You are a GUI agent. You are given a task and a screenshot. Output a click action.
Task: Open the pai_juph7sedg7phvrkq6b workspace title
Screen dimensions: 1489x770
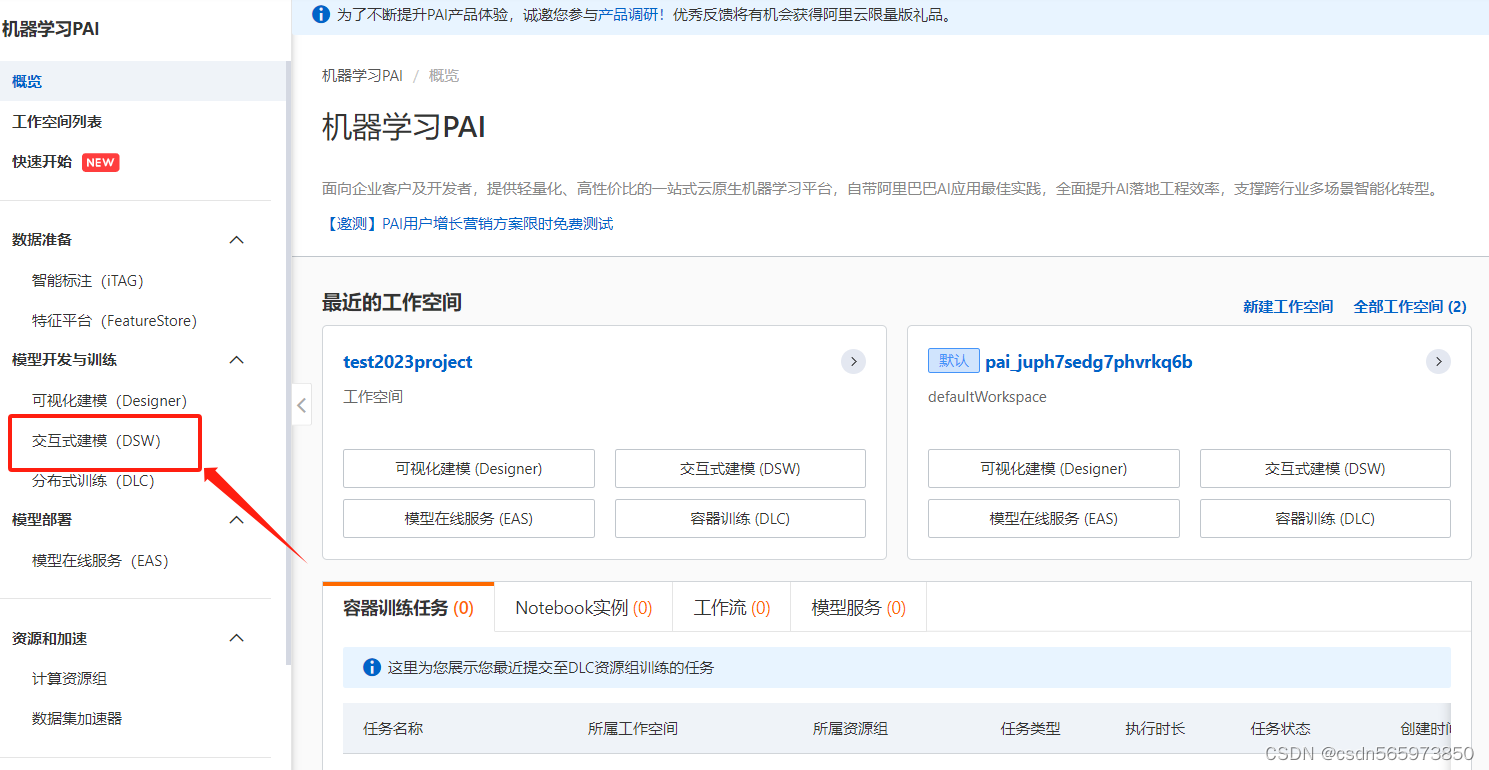1089,362
